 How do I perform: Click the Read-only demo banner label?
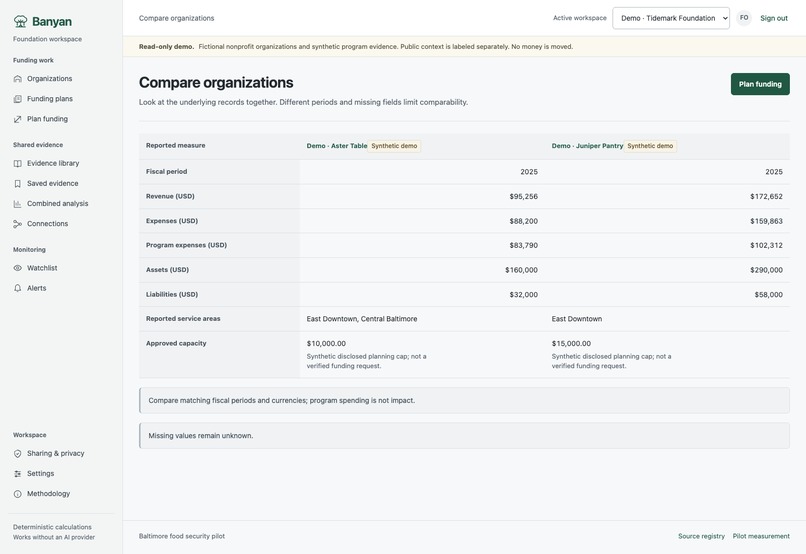pyautogui.click(x=166, y=46)
